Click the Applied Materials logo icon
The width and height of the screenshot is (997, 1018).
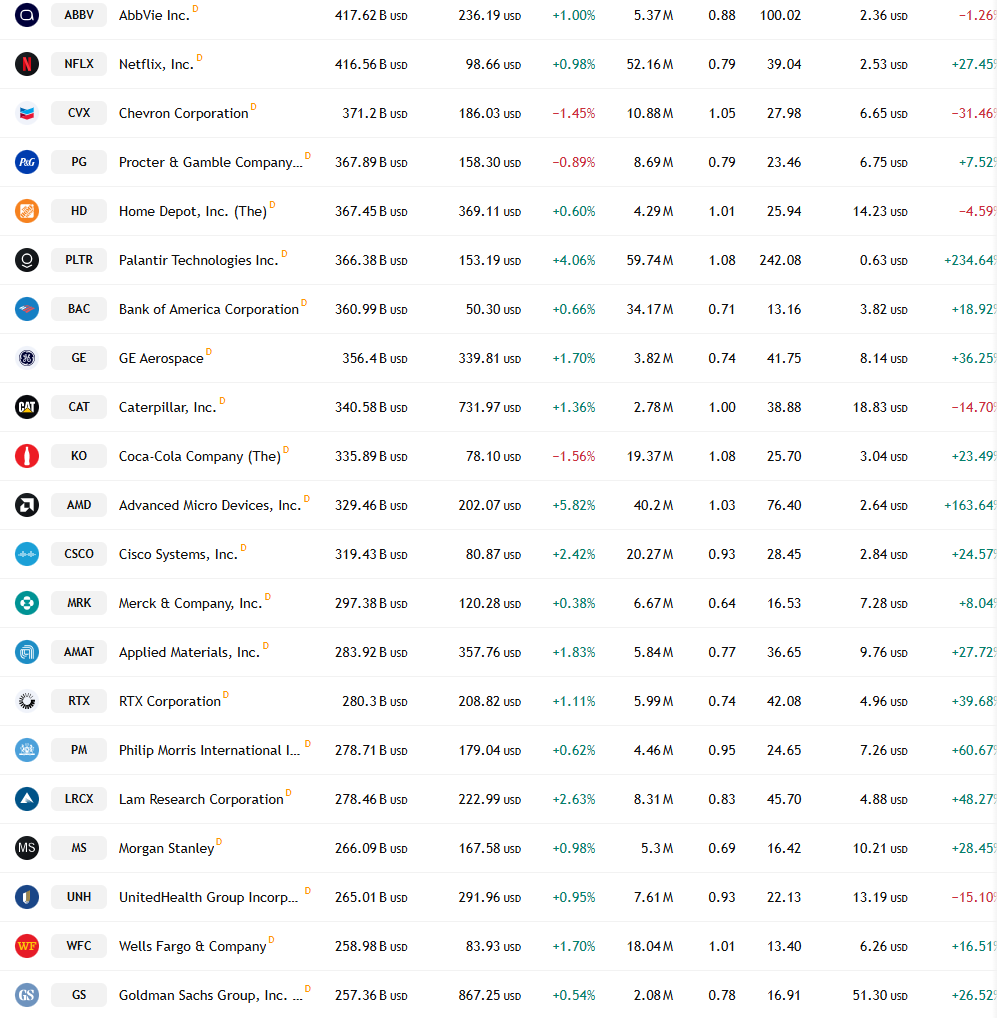coord(27,652)
